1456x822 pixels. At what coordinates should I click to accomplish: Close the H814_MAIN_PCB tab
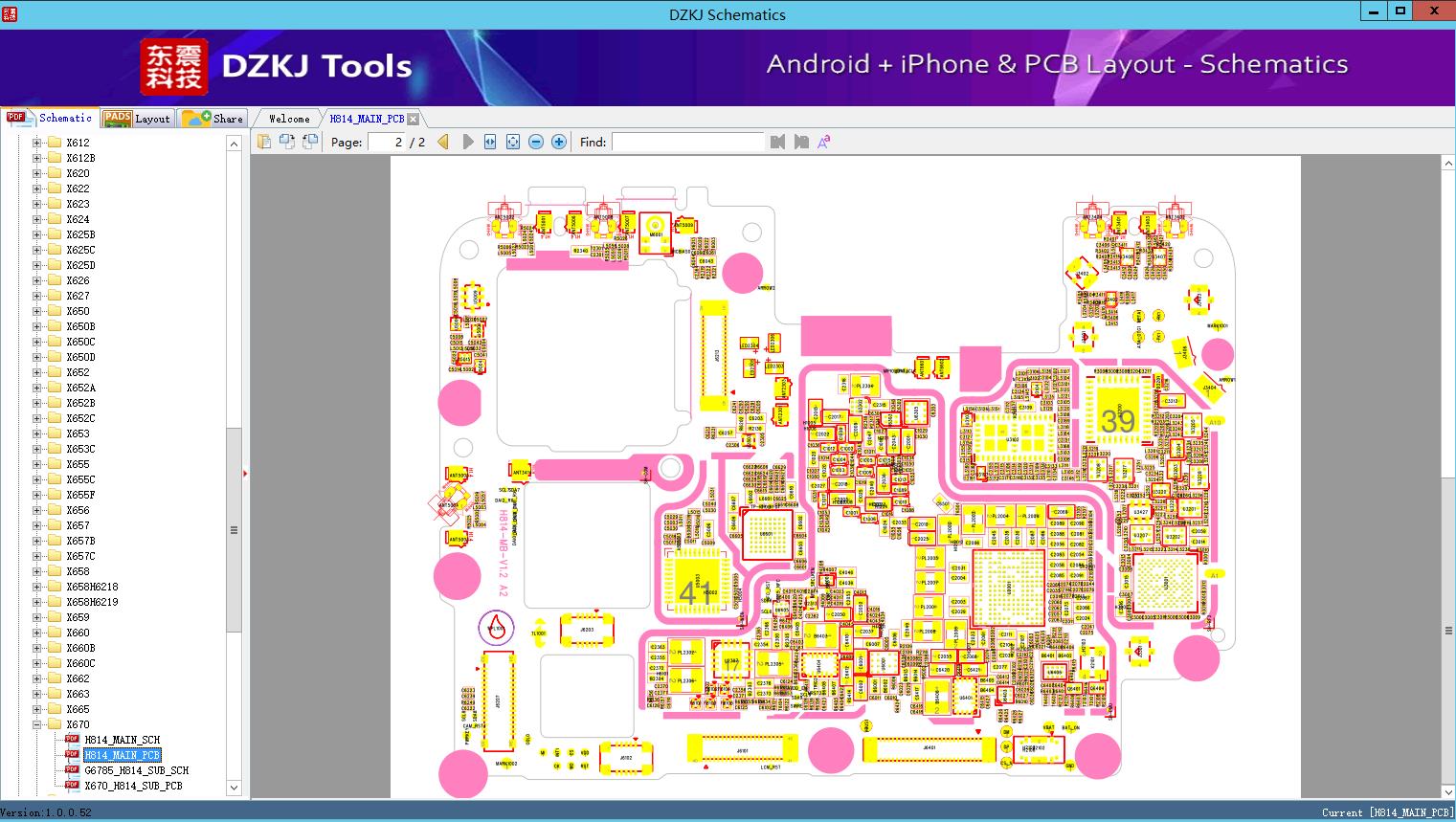tap(413, 119)
